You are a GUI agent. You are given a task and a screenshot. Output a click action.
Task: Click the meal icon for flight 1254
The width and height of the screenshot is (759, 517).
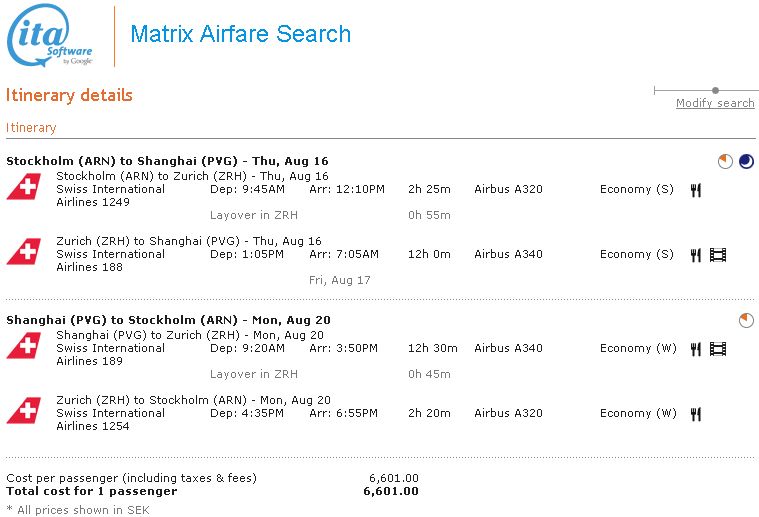click(x=696, y=414)
